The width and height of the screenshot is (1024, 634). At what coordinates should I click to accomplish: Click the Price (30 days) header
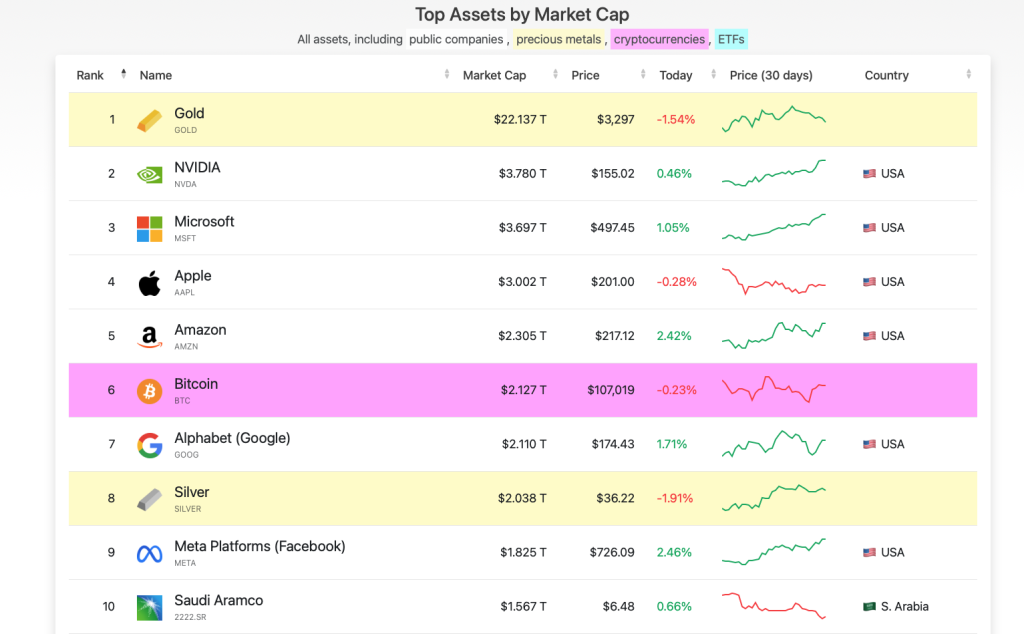tap(771, 75)
